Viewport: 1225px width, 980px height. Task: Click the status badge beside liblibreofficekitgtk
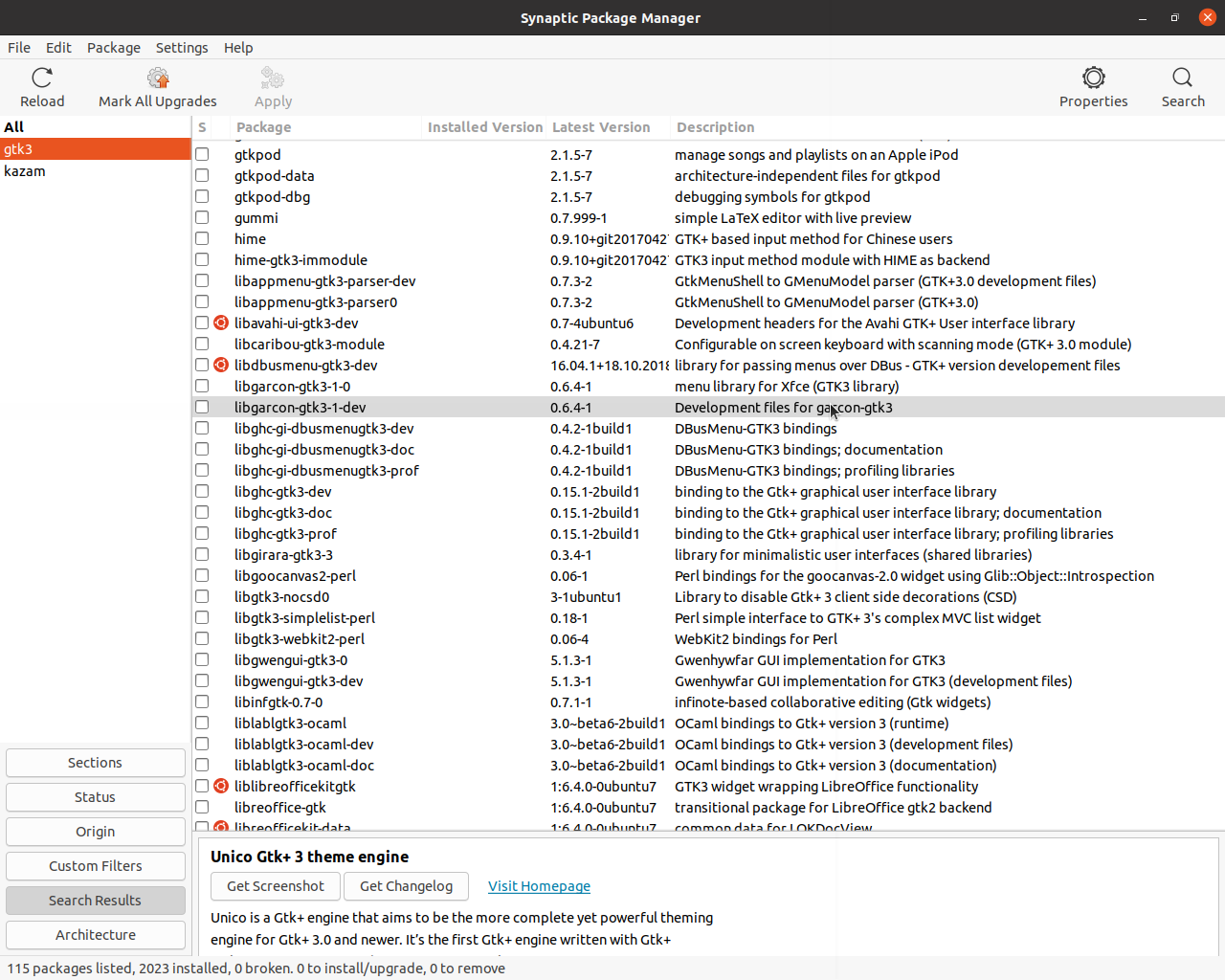(221, 786)
